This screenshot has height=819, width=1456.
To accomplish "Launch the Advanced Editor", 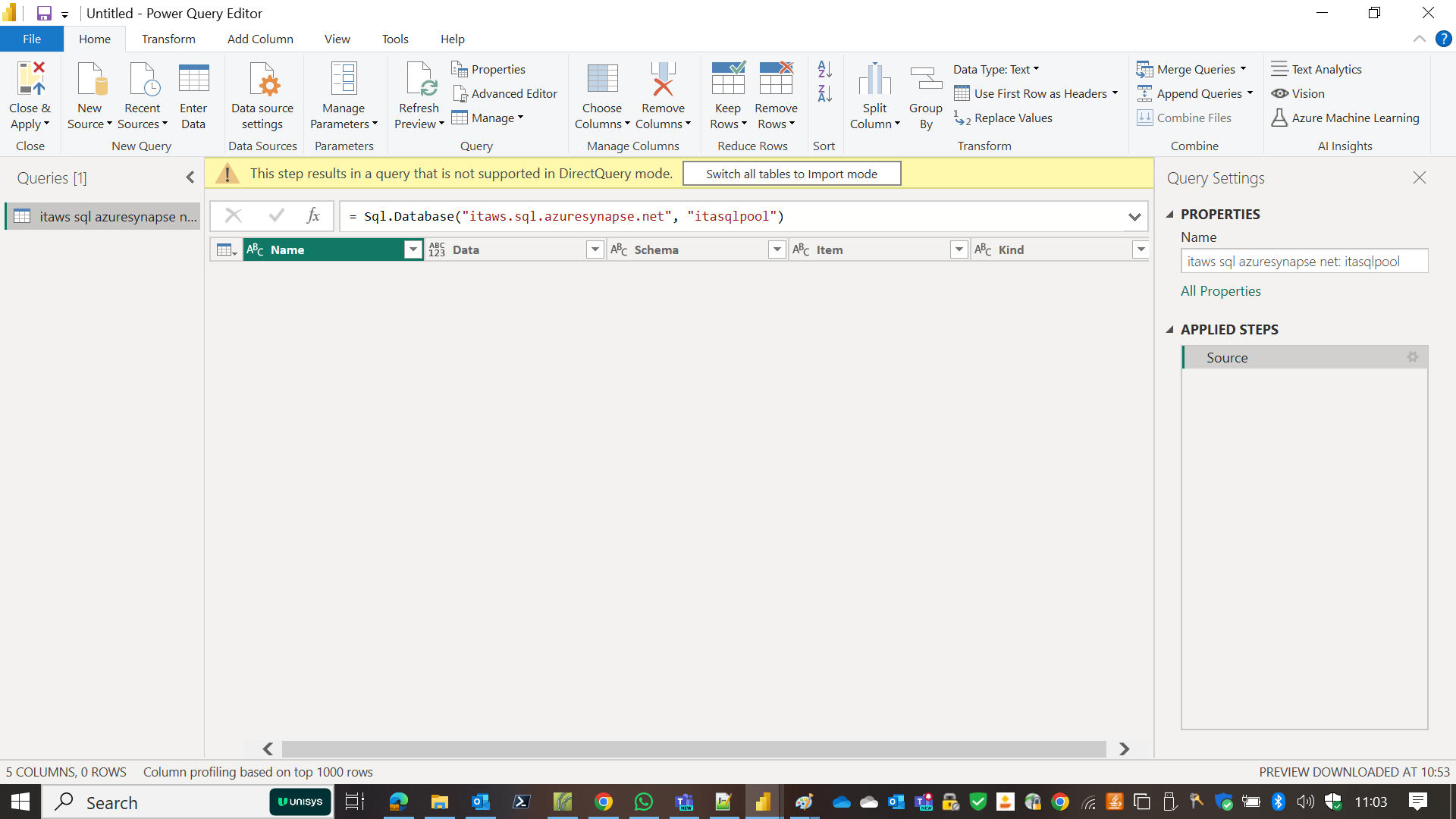I will pos(505,93).
